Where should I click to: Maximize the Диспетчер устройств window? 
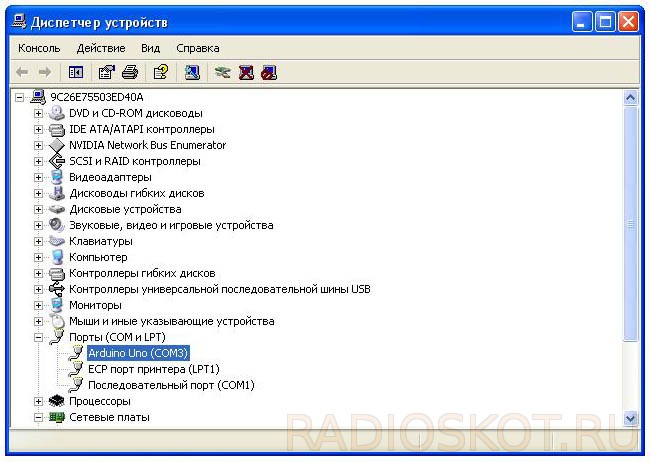pyautogui.click(x=605, y=22)
